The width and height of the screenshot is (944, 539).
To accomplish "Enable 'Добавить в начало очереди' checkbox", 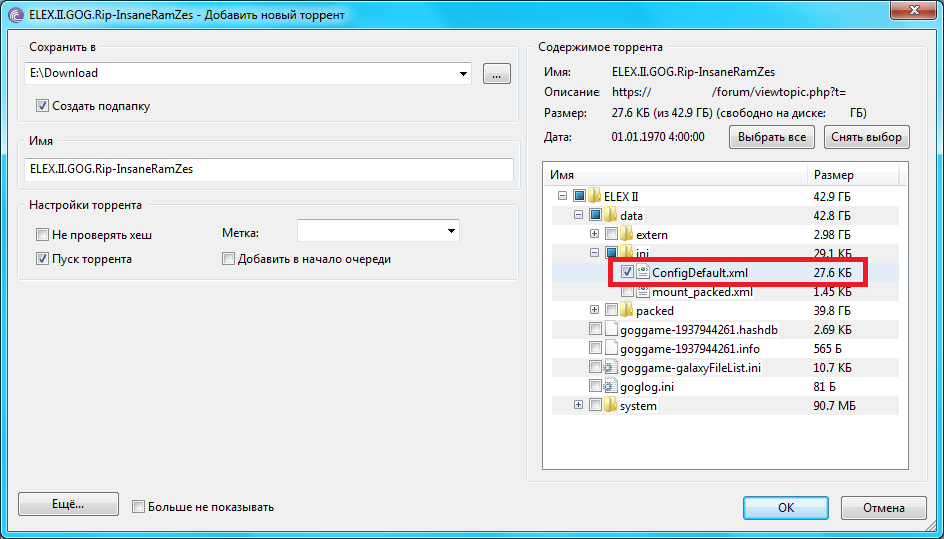I will (x=228, y=259).
